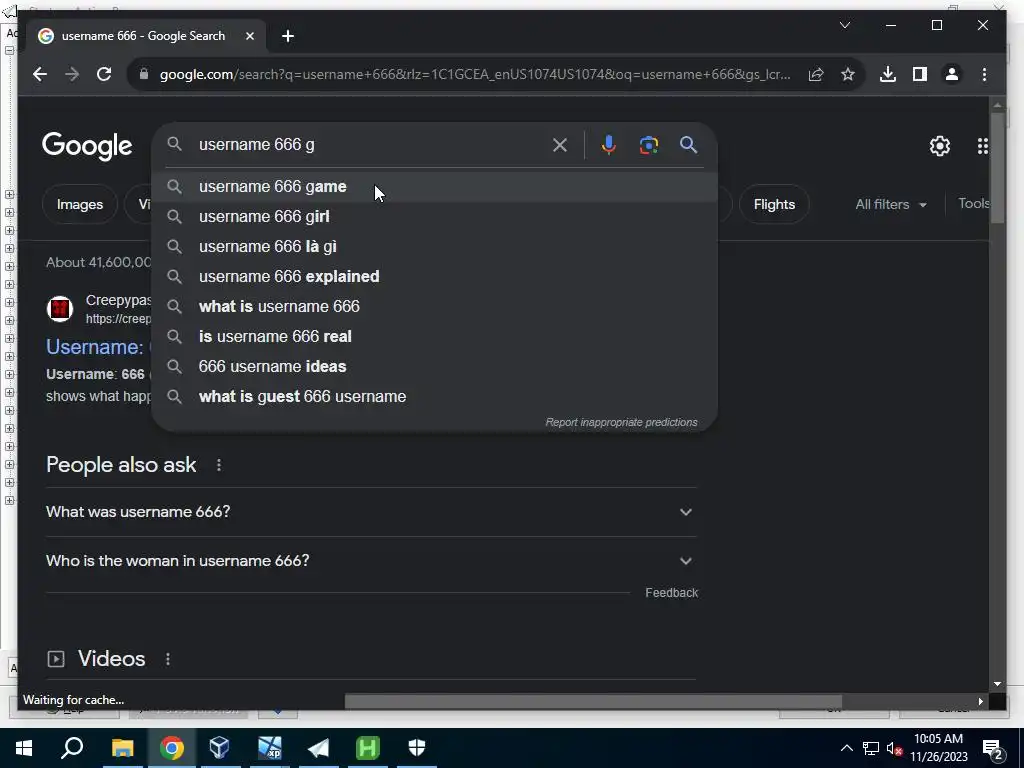Search by image with Google Lens icon
The image size is (1024, 768).
coord(648,145)
